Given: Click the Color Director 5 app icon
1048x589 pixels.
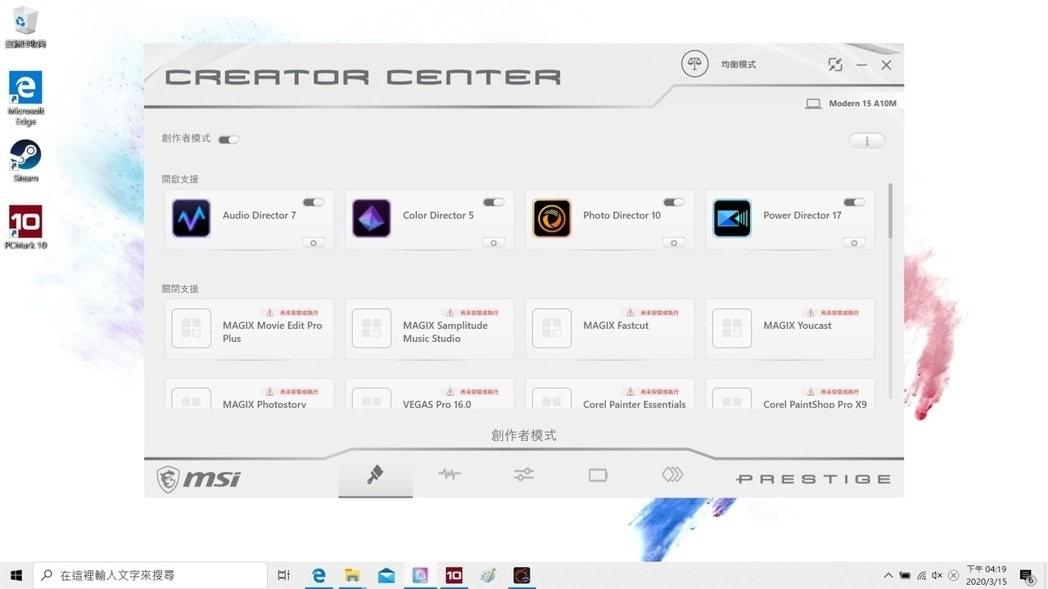Looking at the screenshot, I should [x=372, y=218].
